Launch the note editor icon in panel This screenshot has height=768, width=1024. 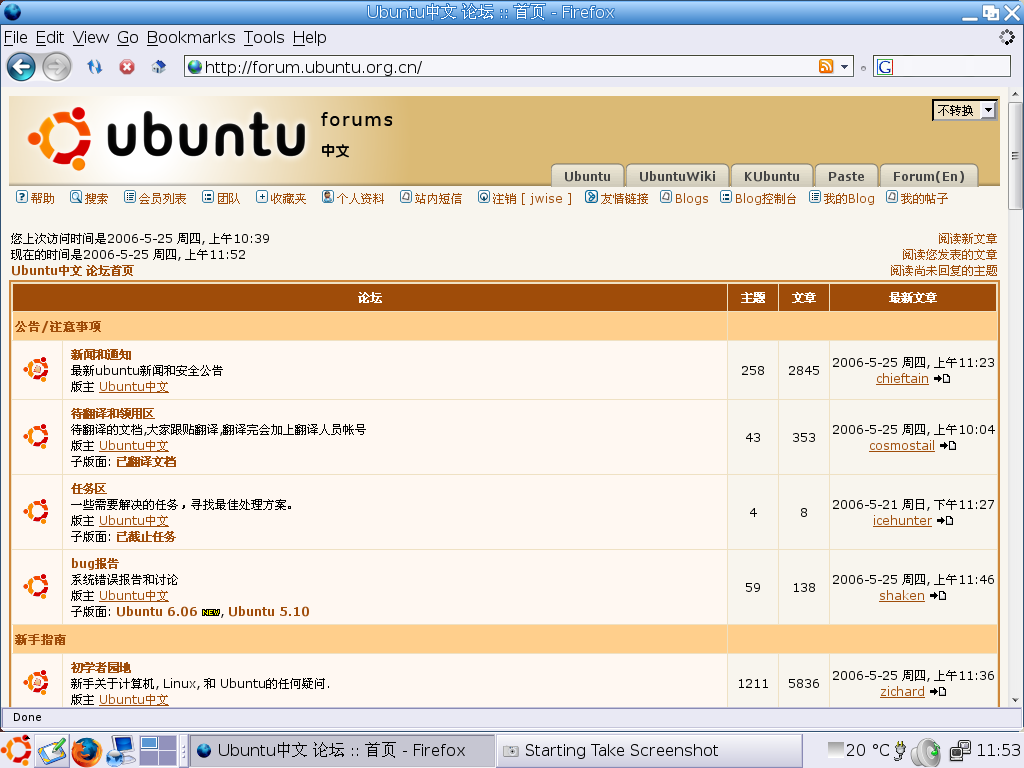click(x=52, y=751)
